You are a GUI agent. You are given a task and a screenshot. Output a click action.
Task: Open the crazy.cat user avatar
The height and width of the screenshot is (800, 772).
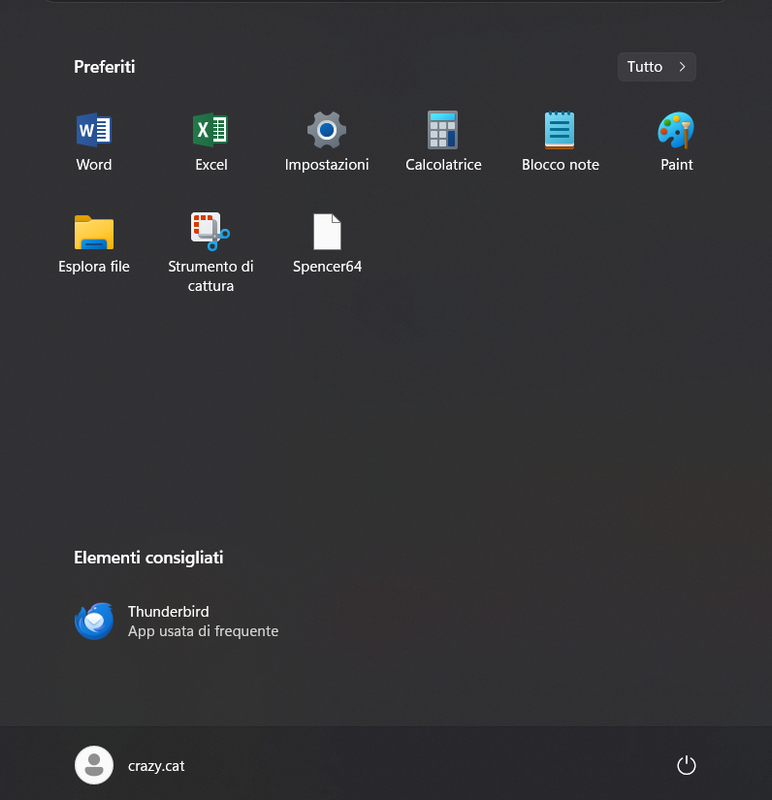tap(94, 765)
